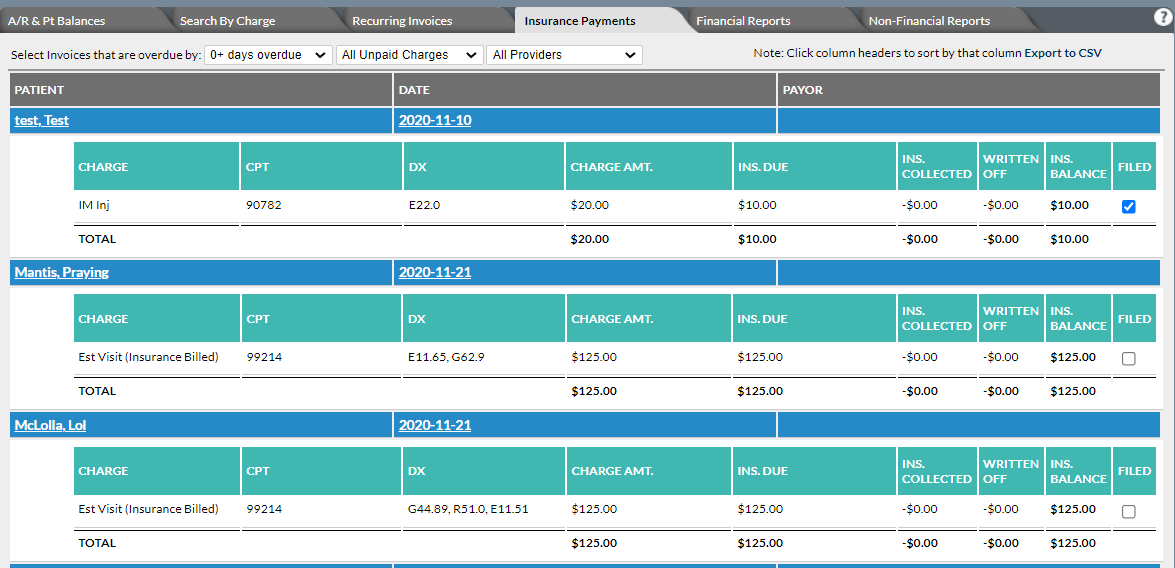Viewport: 1175px width, 568px height.
Task: Sort by the PAYOR column header
Action: click(969, 90)
